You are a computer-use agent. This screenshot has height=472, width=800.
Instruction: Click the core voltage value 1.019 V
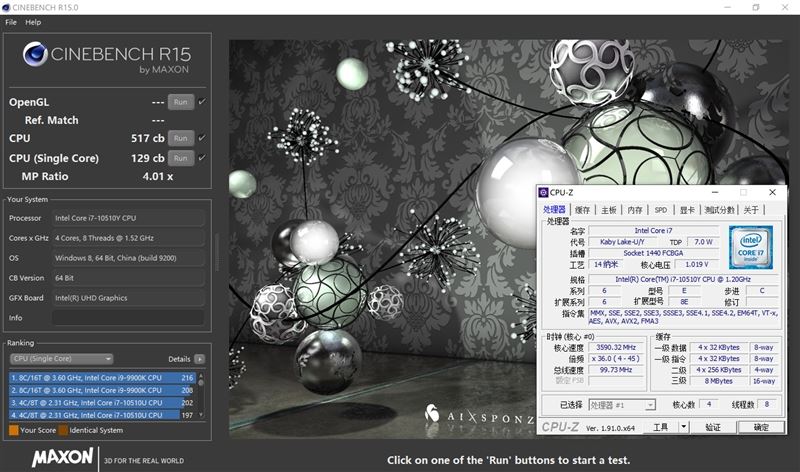coord(696,264)
